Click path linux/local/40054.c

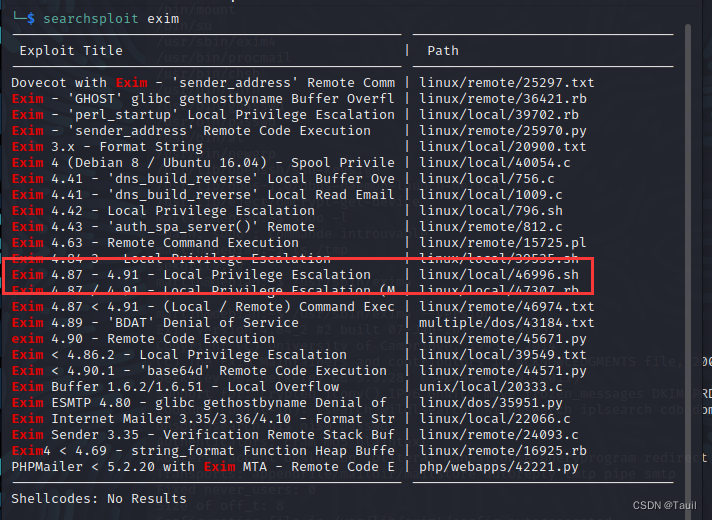click(494, 163)
